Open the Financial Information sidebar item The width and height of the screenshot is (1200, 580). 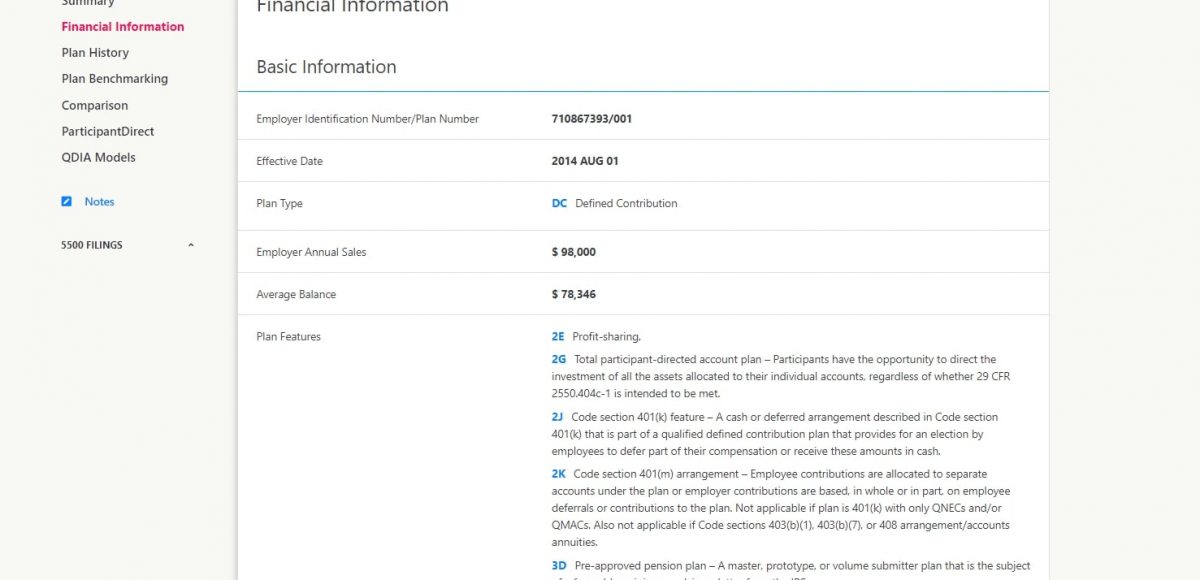(x=122, y=27)
